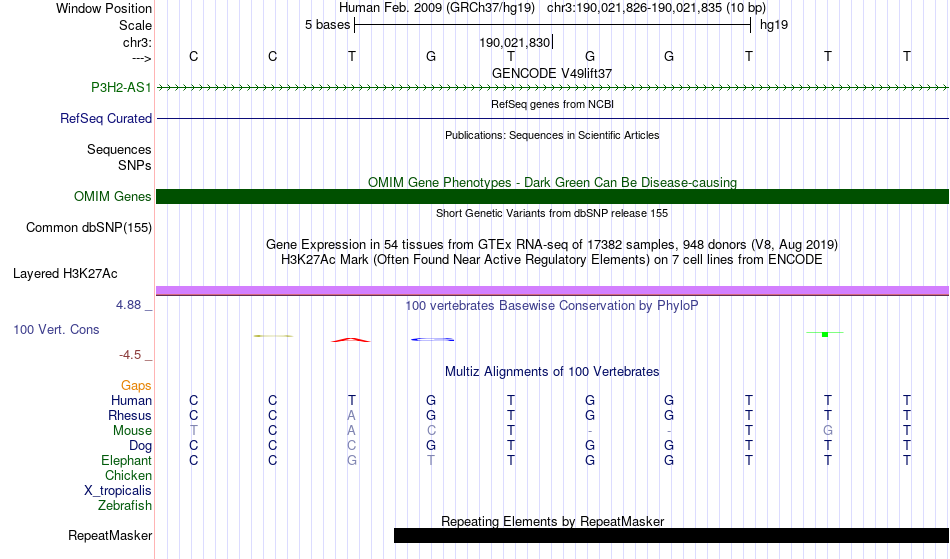Click the Gaps row label
This screenshot has height=559, width=950.
[x=136, y=386]
